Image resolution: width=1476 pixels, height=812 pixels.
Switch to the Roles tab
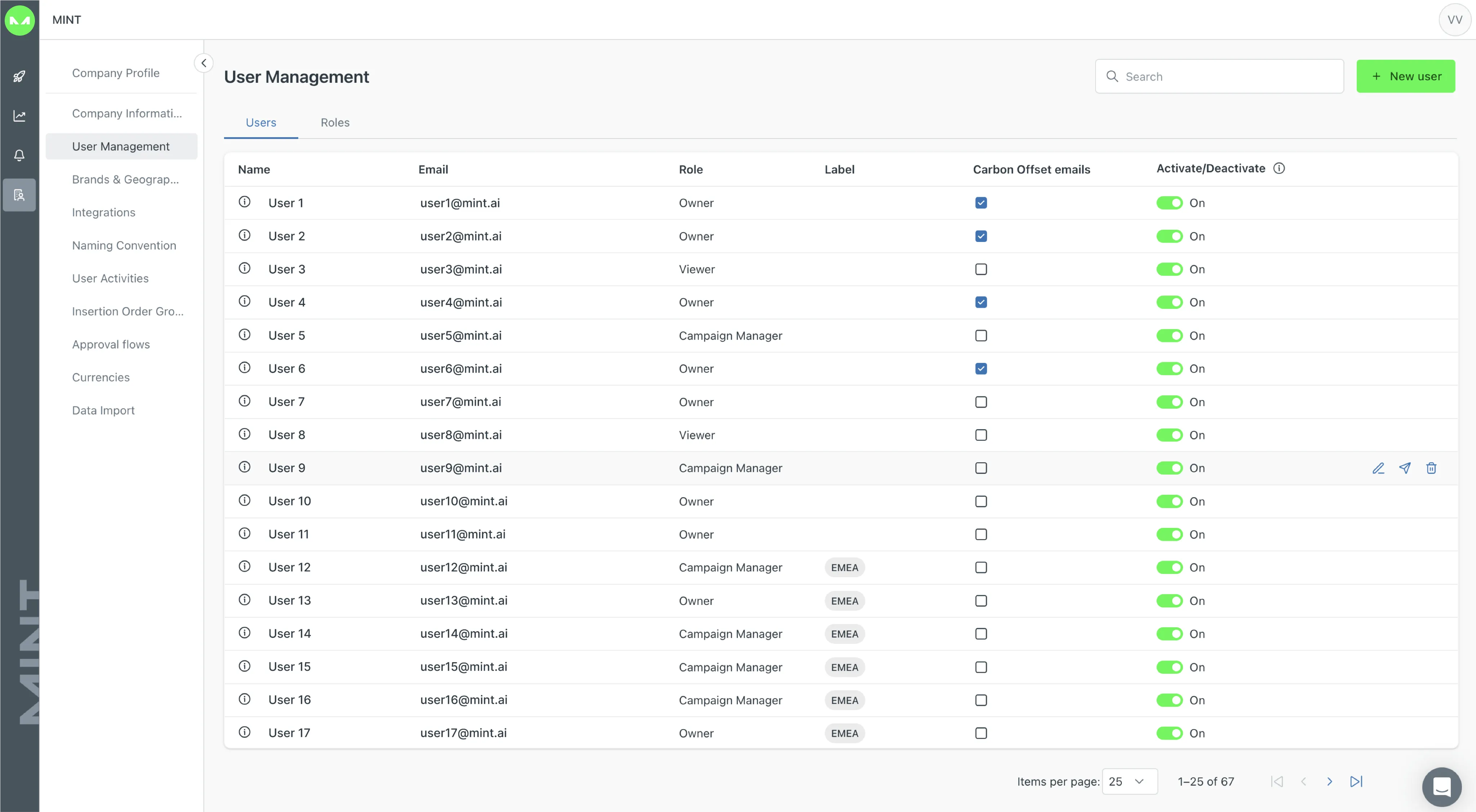(x=335, y=122)
